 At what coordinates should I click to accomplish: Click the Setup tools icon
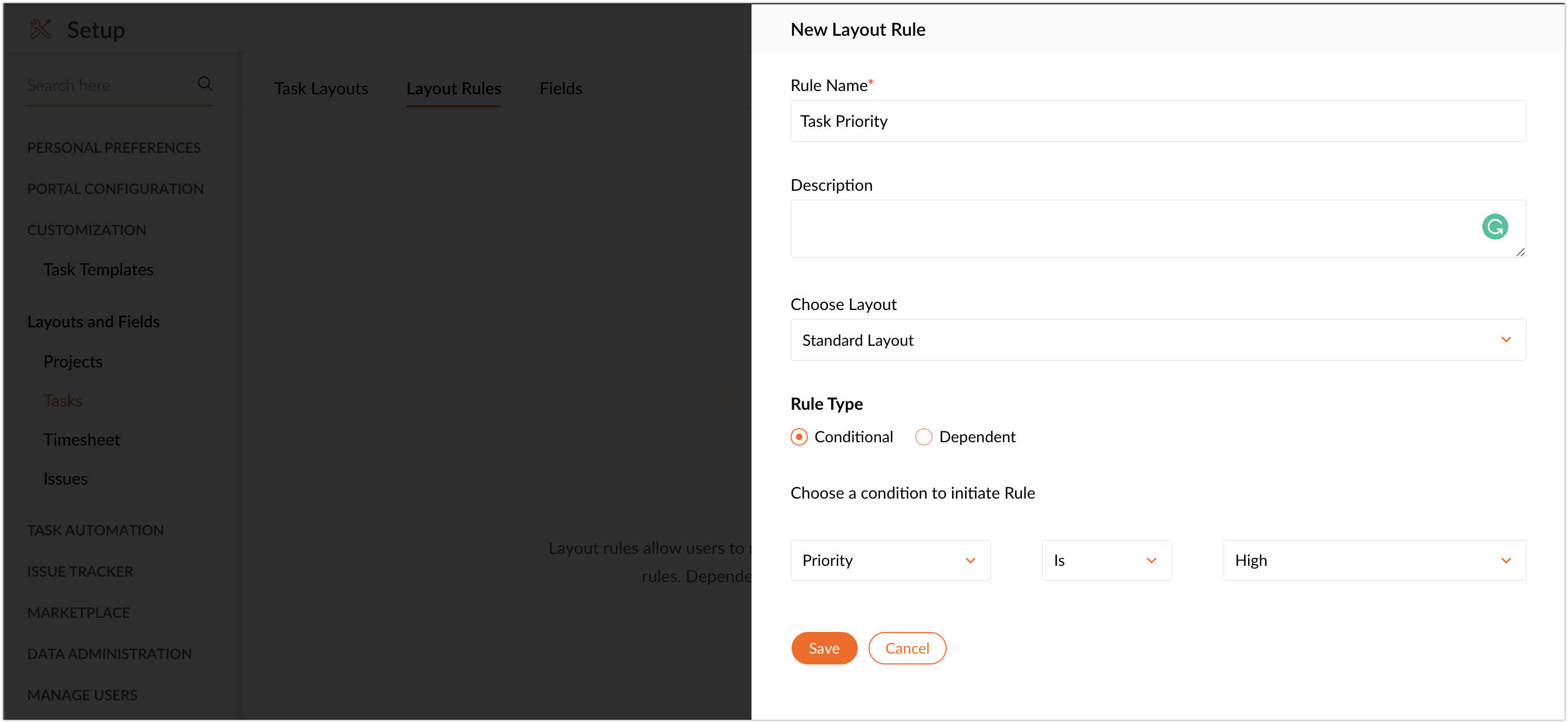coord(41,29)
